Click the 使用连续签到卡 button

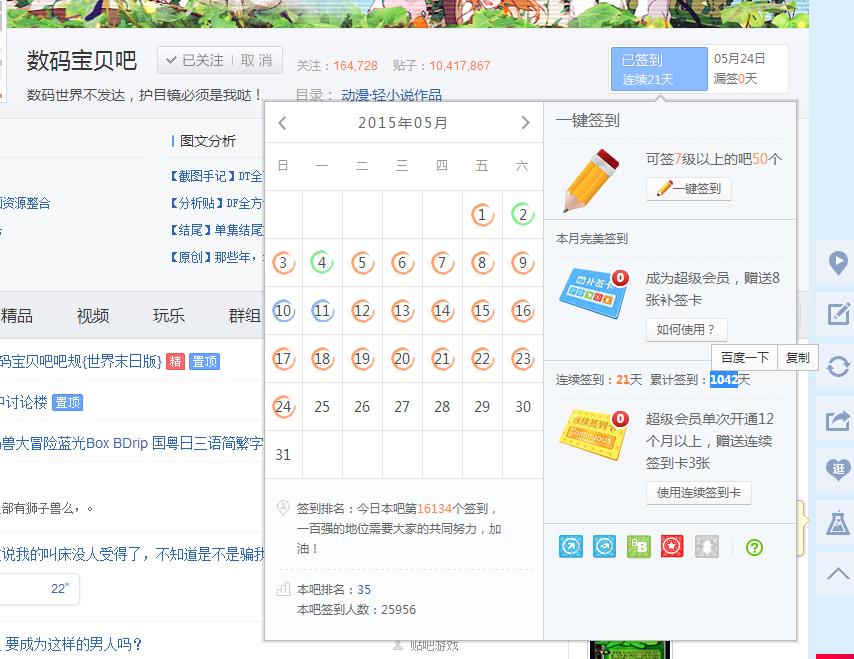698,493
